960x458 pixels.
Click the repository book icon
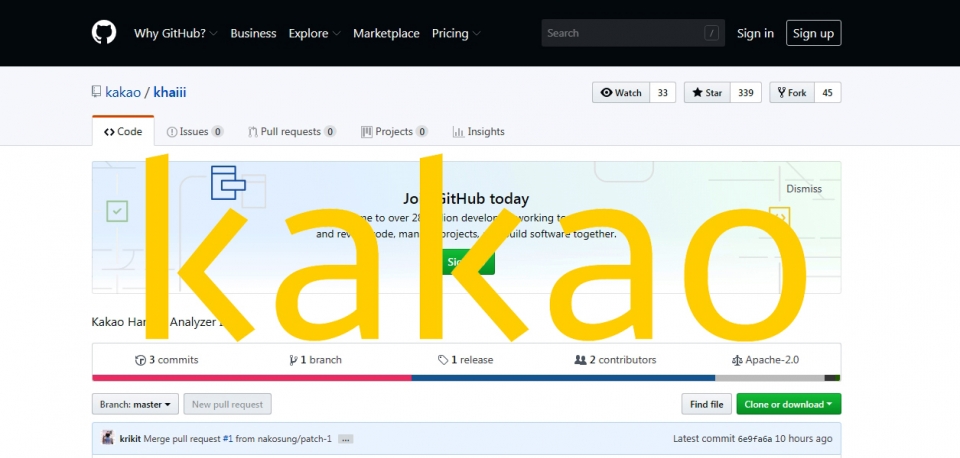[96, 92]
